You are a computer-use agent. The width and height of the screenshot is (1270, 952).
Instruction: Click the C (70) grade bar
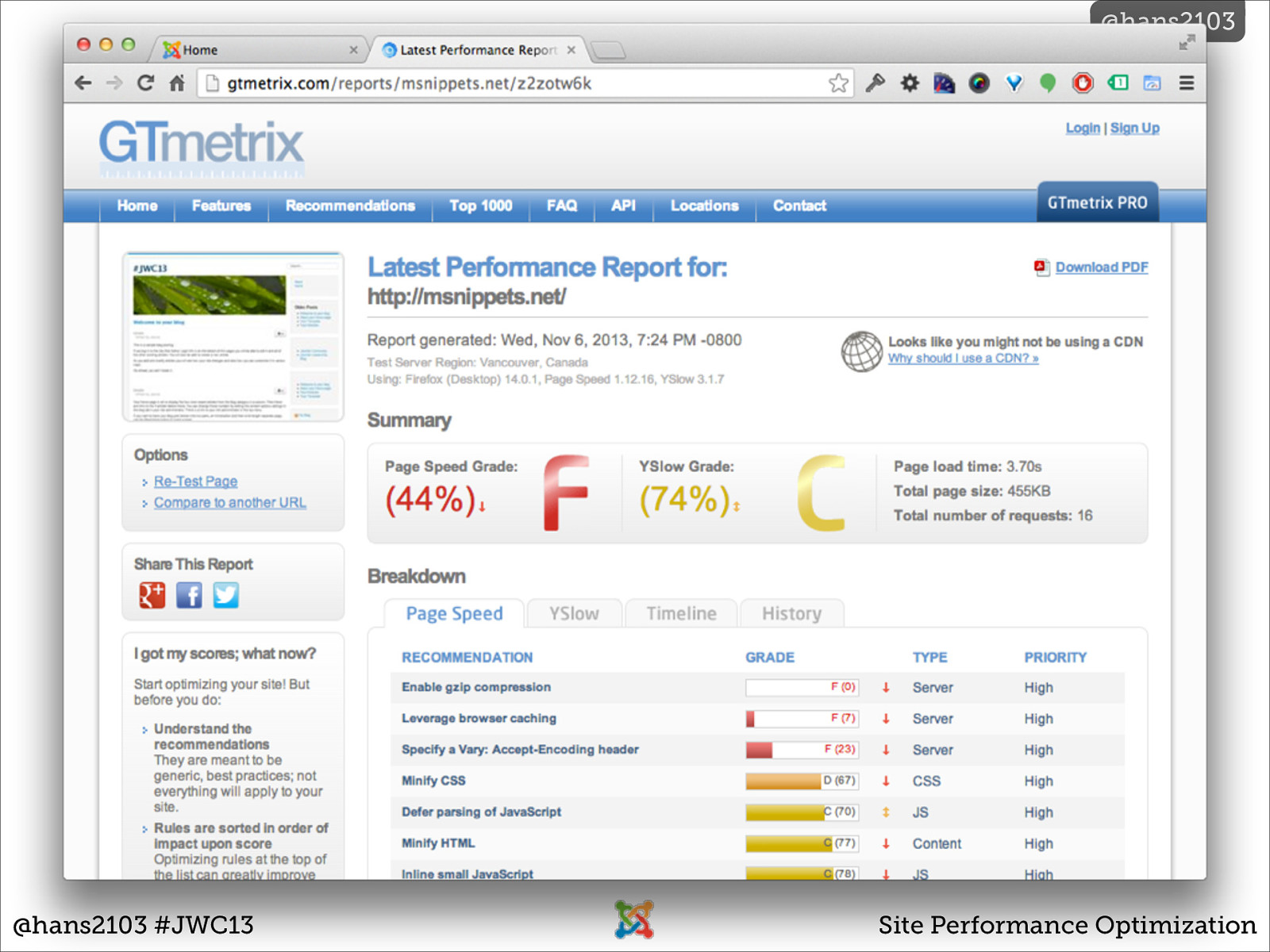(802, 812)
